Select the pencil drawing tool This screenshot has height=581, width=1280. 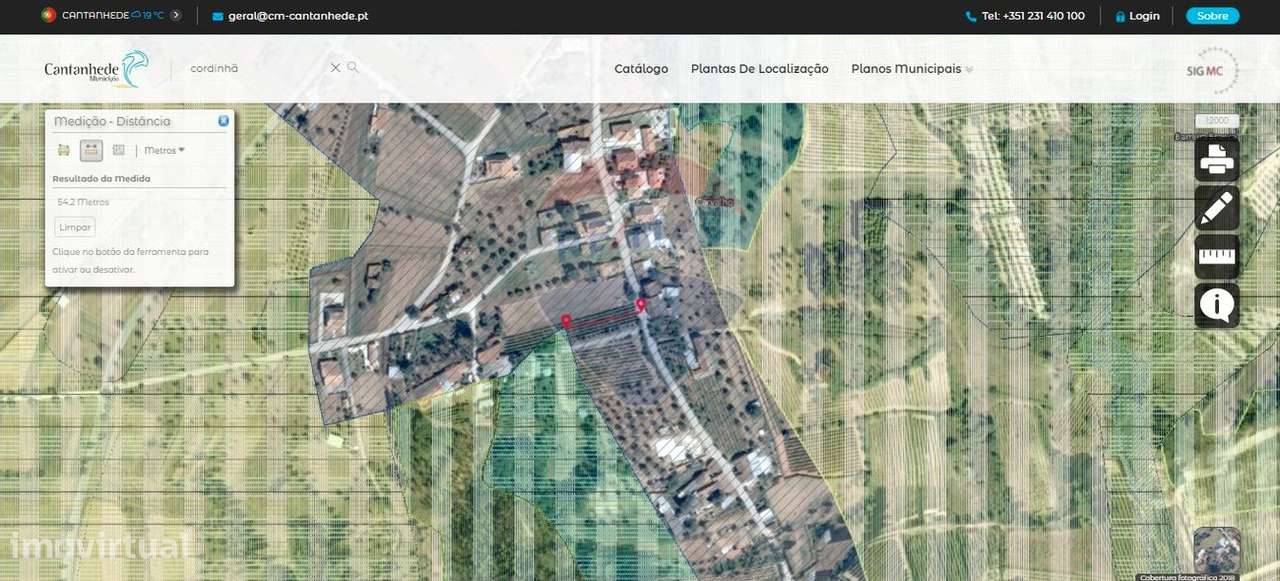[1217, 208]
